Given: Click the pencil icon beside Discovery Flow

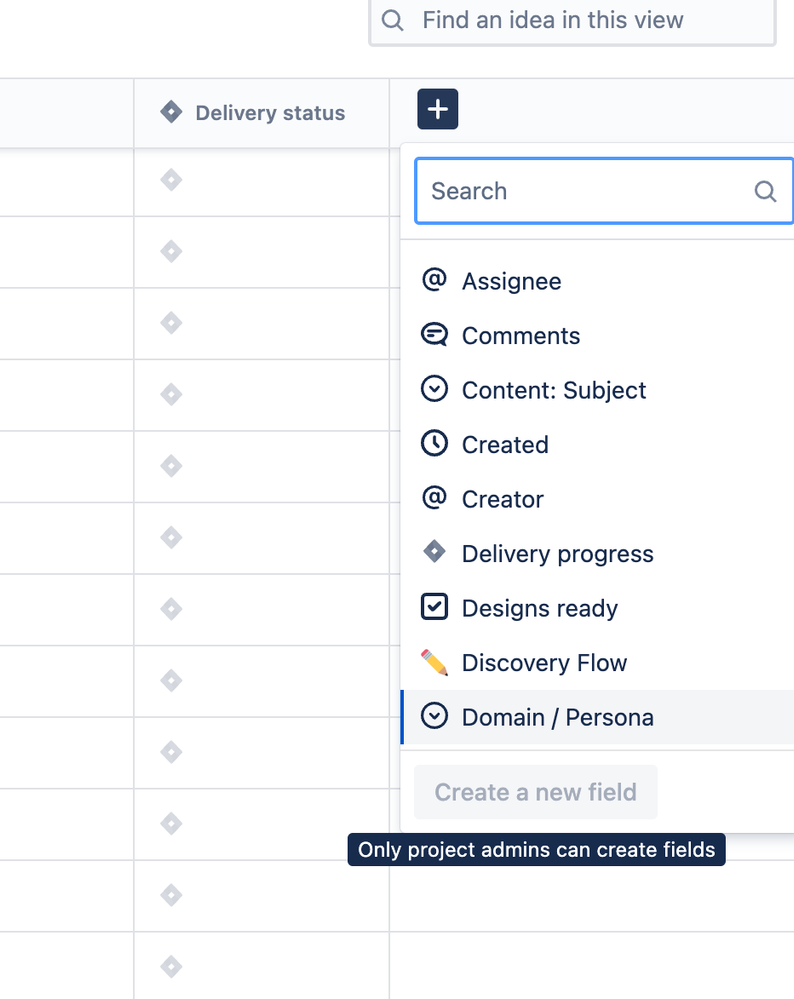Looking at the screenshot, I should tap(434, 662).
